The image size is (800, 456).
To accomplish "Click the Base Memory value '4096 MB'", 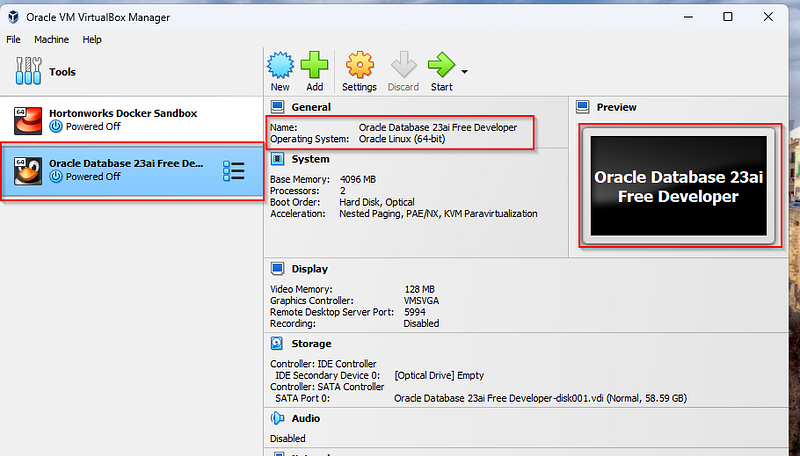I will 358,180.
